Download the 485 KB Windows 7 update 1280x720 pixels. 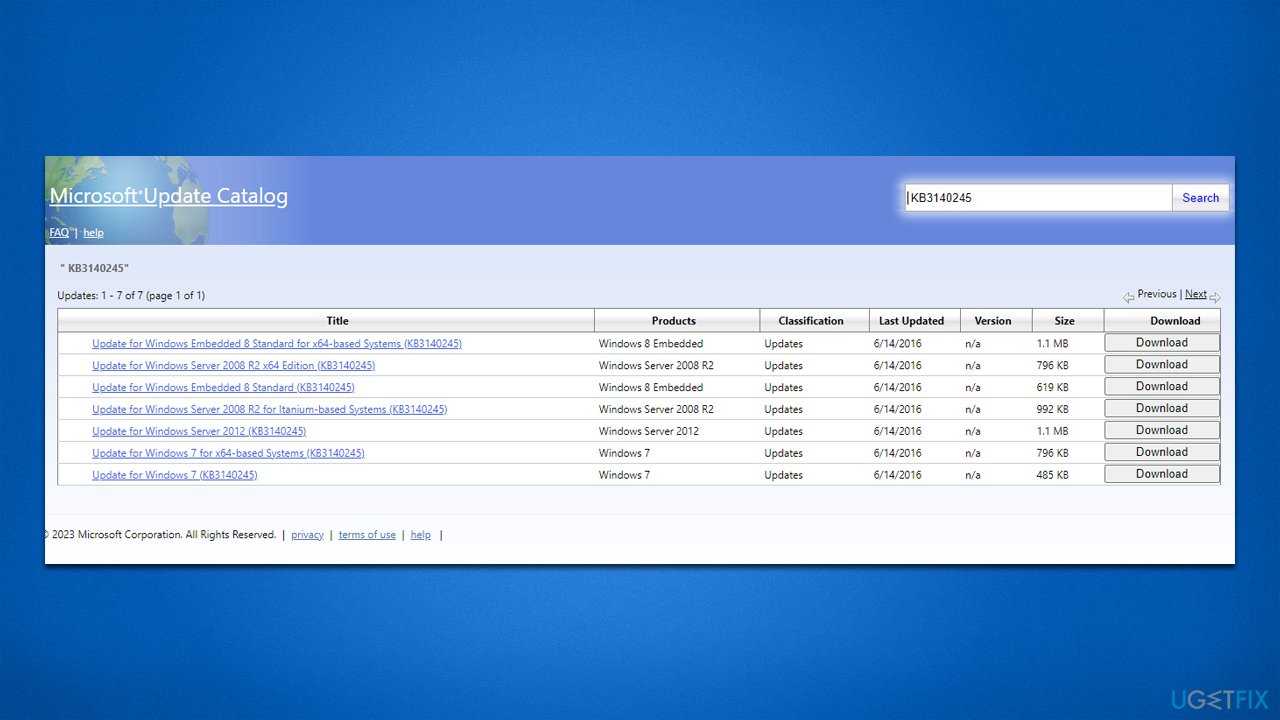1162,475
